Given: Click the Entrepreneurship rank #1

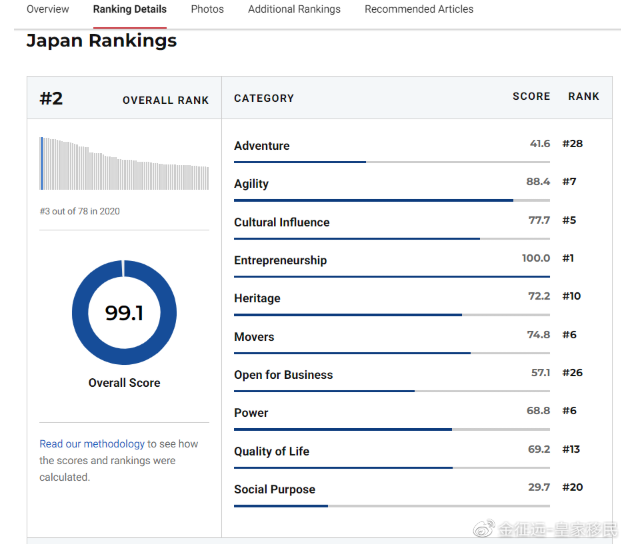Looking at the screenshot, I should coord(568,258).
